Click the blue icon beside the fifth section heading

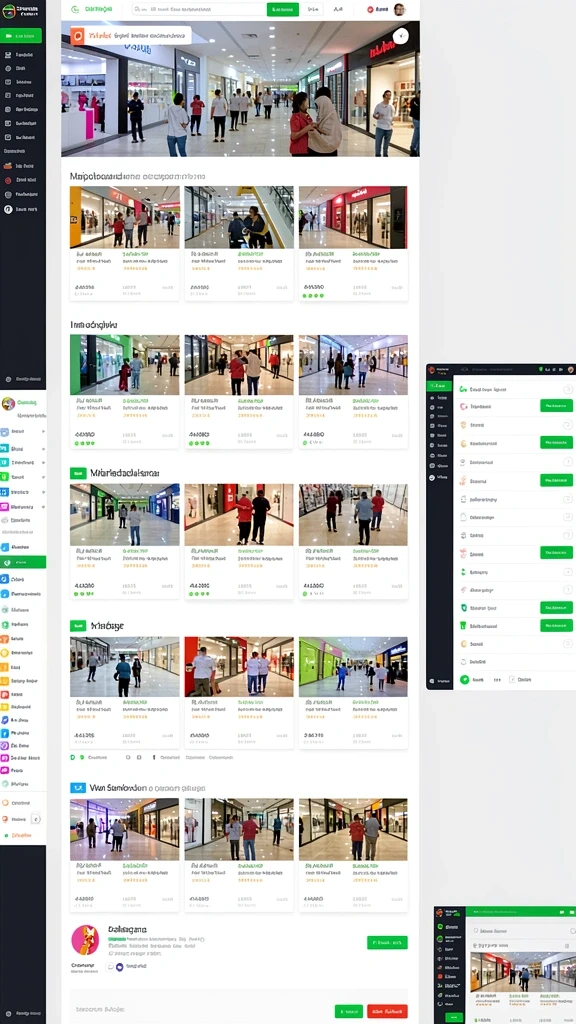click(78, 788)
